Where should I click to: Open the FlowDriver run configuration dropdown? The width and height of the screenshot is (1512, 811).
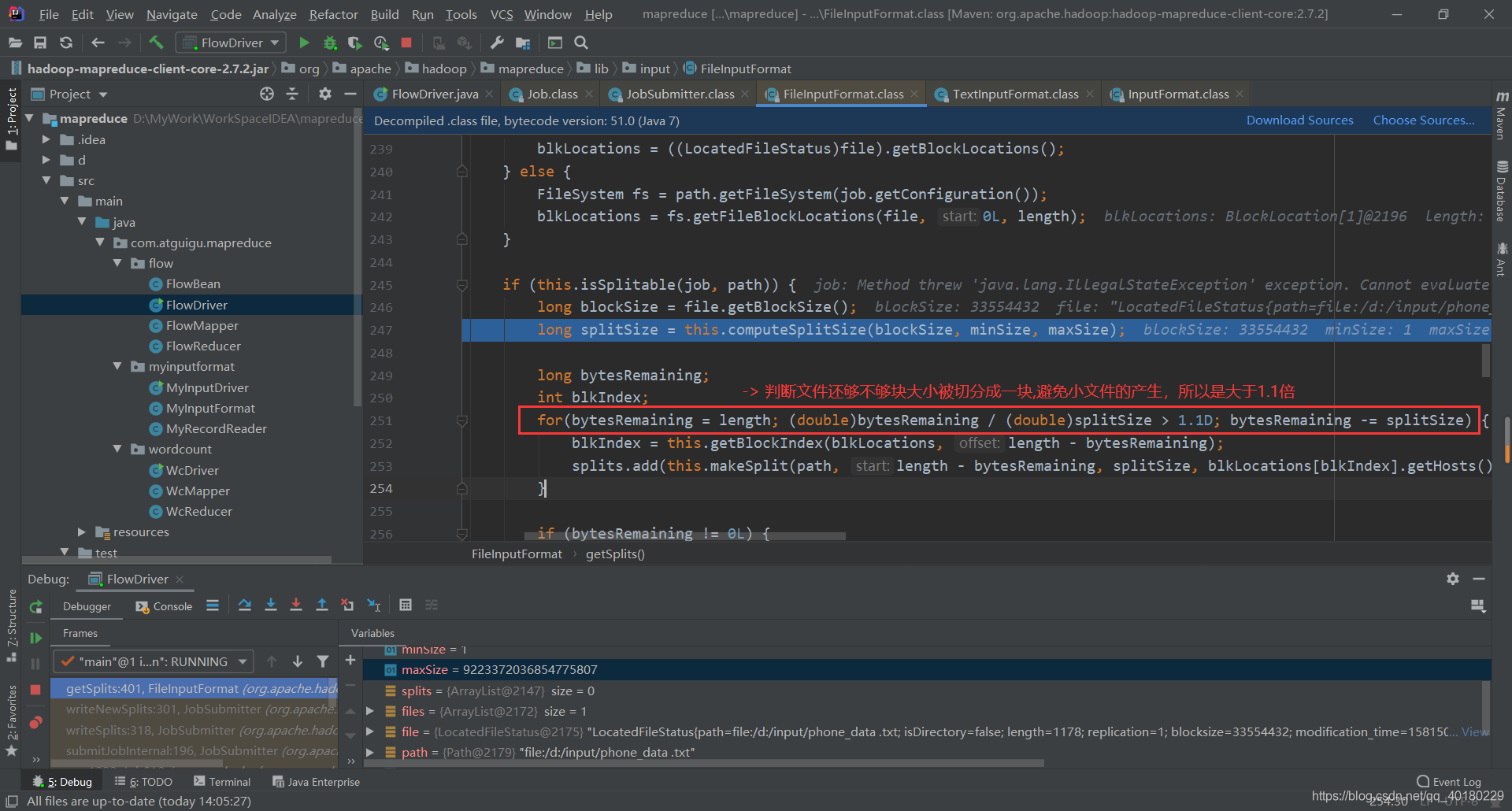pyautogui.click(x=230, y=43)
